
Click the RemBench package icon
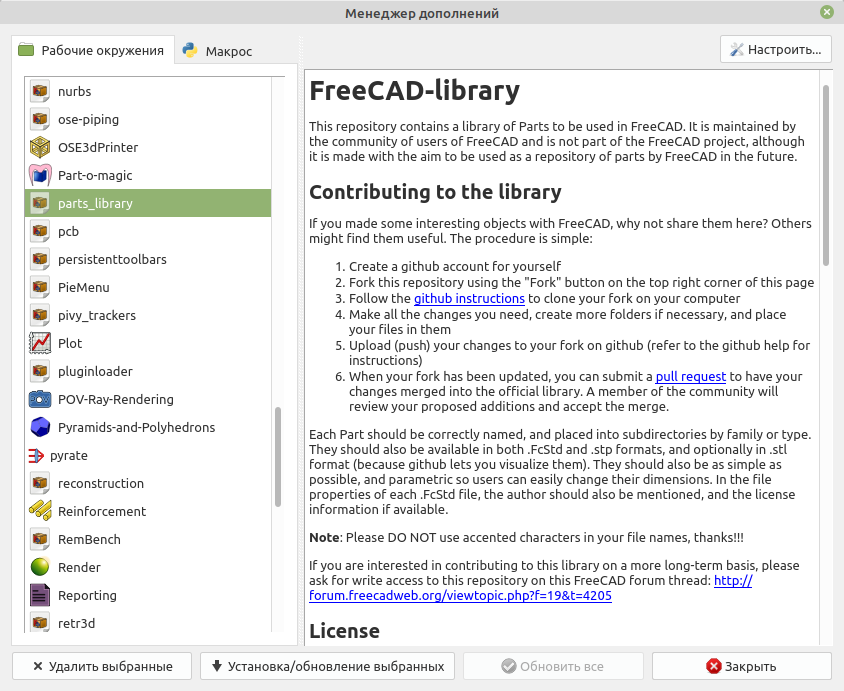pos(40,539)
